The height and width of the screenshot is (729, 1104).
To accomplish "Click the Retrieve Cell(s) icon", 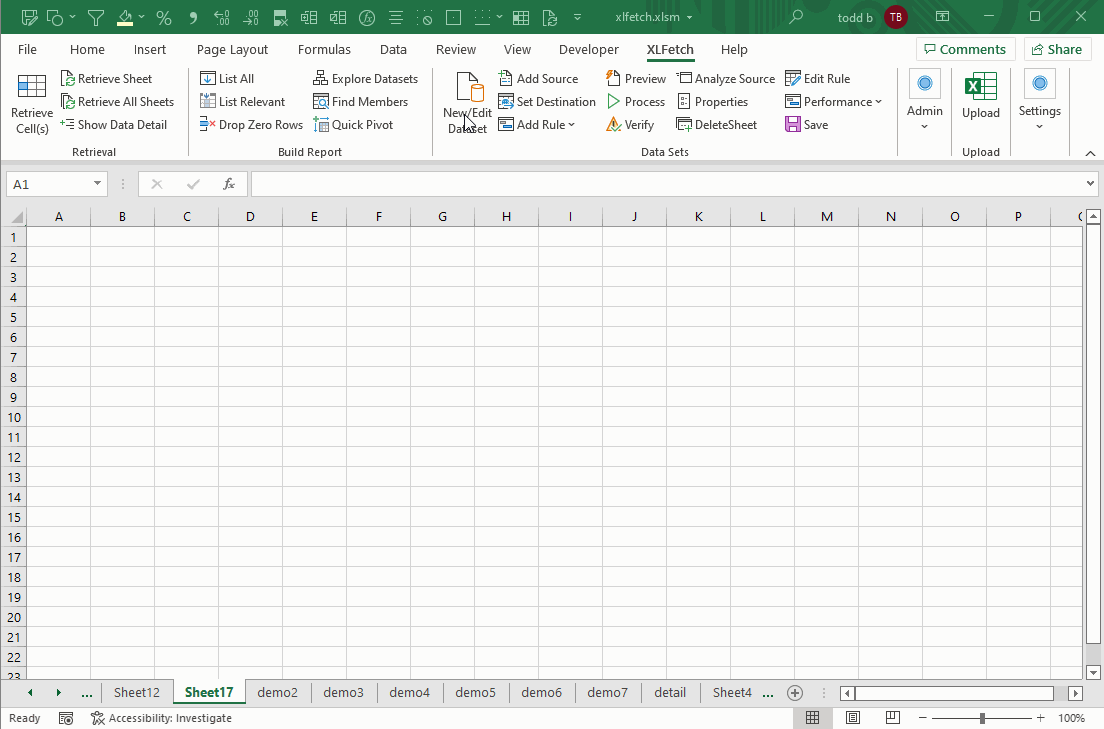I will 32,87.
